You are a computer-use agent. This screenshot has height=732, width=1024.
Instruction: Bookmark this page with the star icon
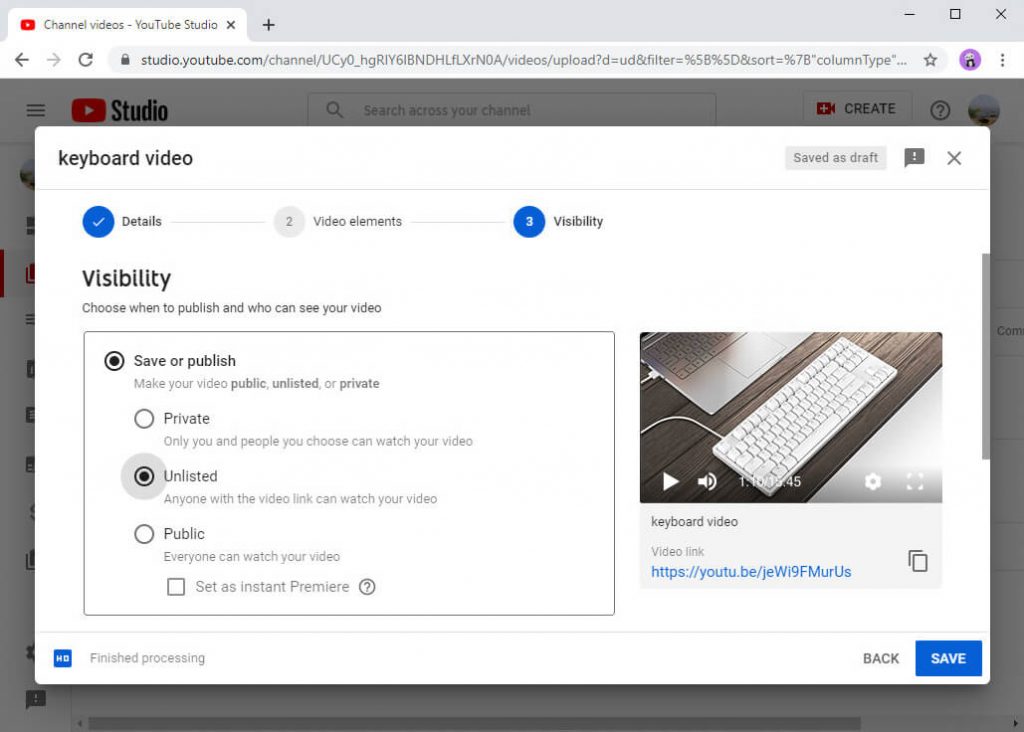tap(930, 60)
